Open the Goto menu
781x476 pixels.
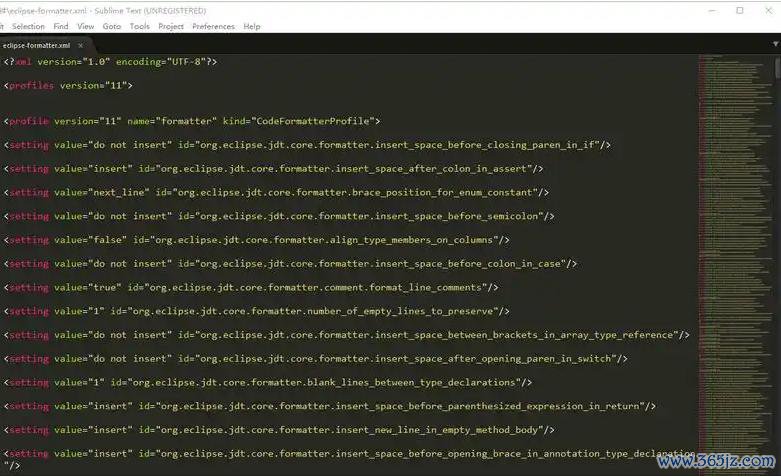[x=112, y=26]
